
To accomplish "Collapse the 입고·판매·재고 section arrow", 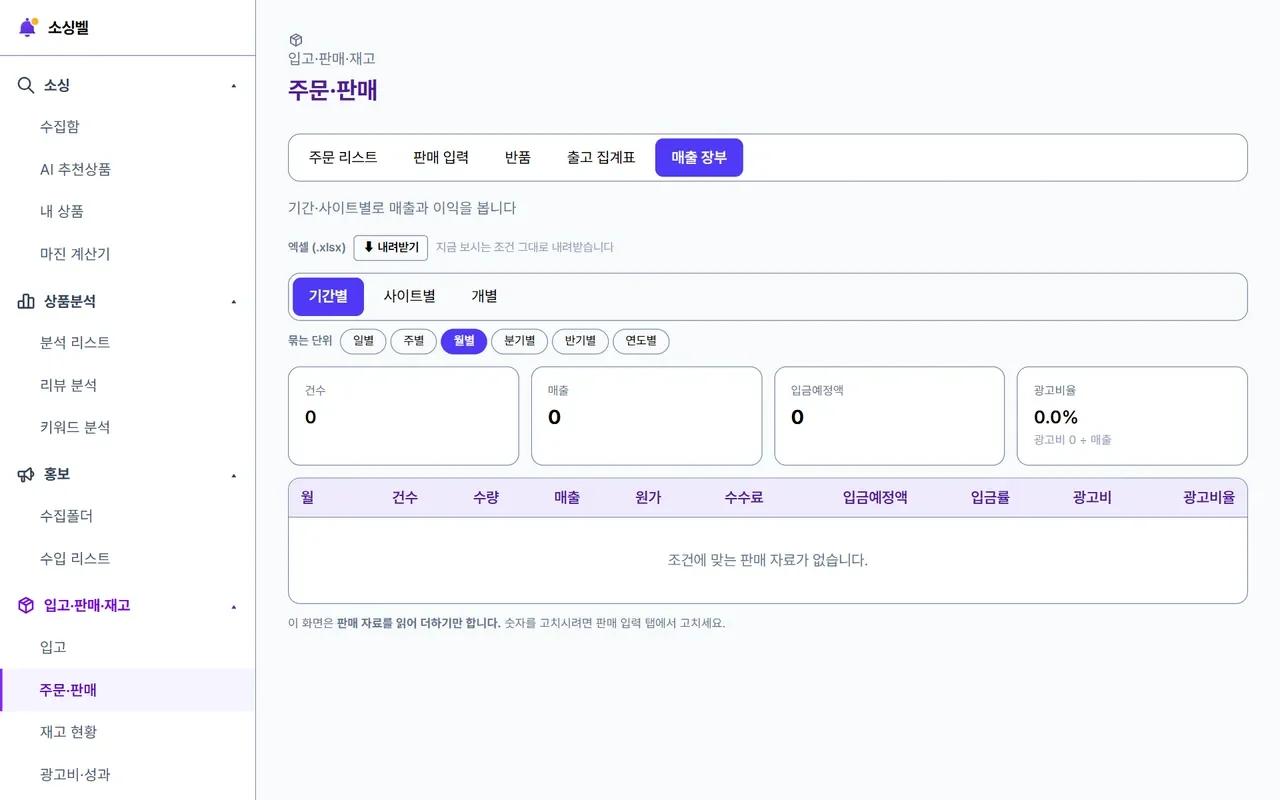I will (x=234, y=606).
